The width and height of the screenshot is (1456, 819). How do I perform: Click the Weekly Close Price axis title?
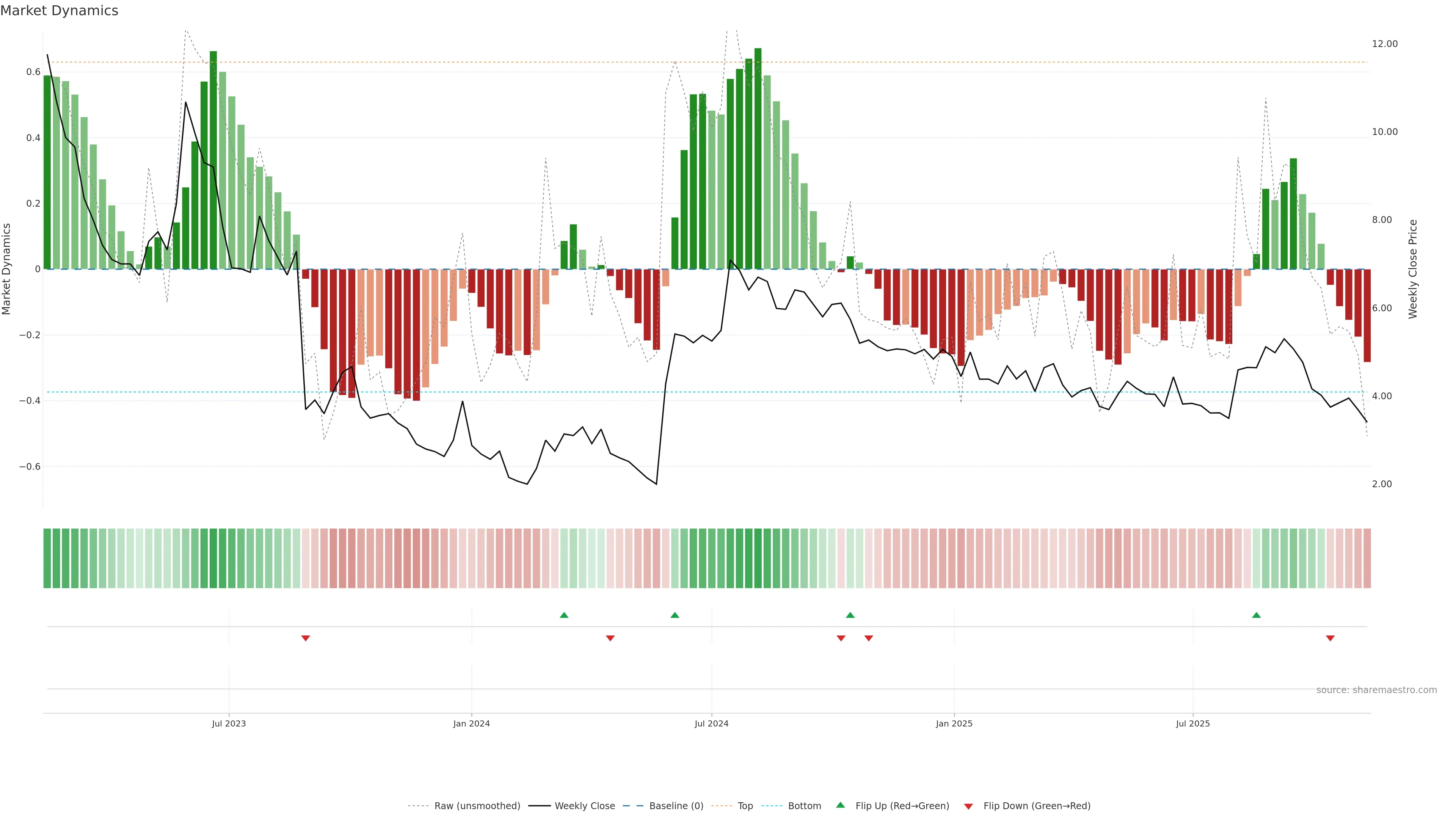point(1412,269)
